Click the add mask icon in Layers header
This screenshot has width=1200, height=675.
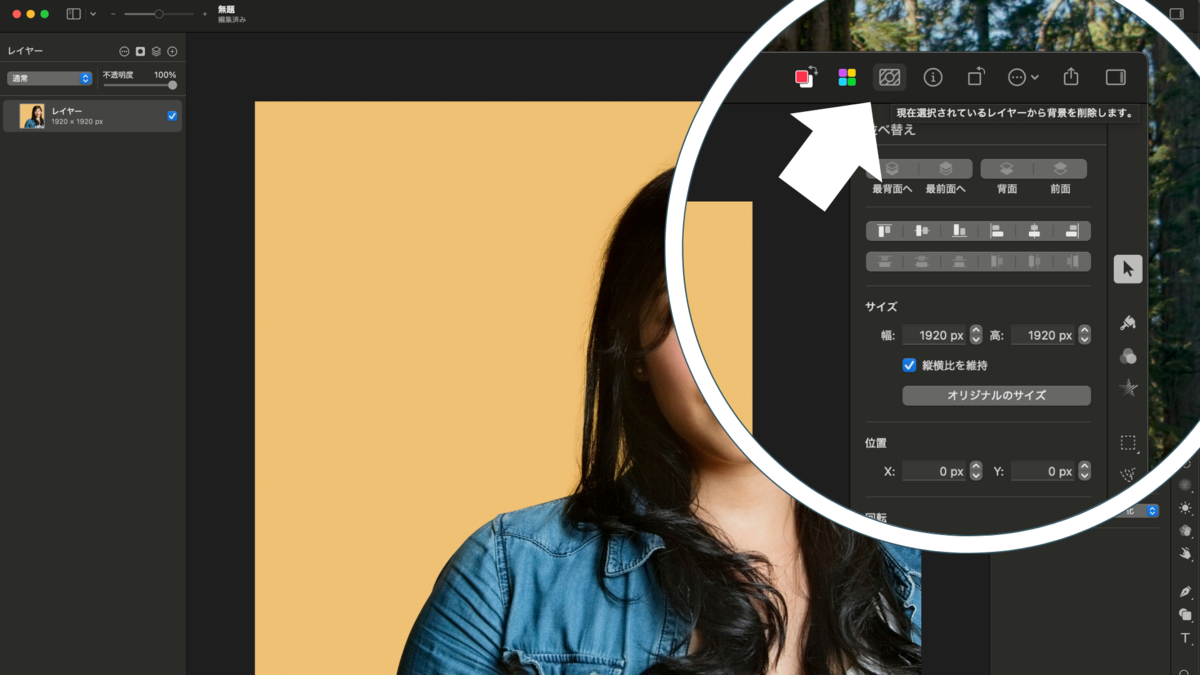tap(140, 51)
